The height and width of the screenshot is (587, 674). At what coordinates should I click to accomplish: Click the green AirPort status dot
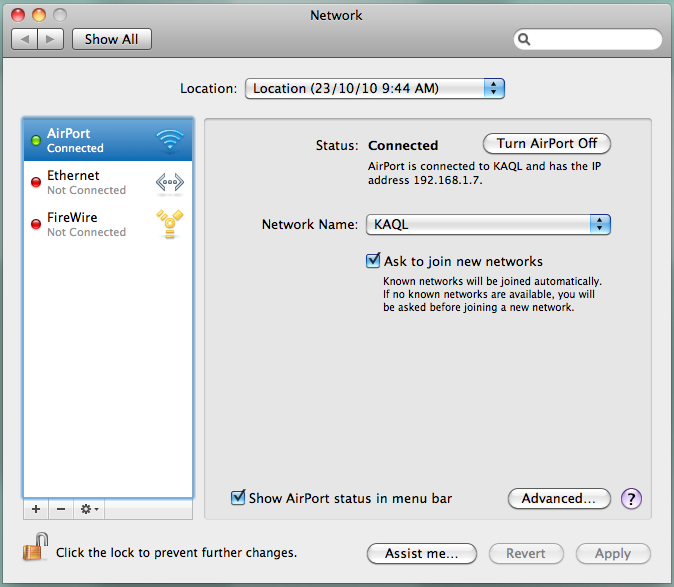point(36,140)
